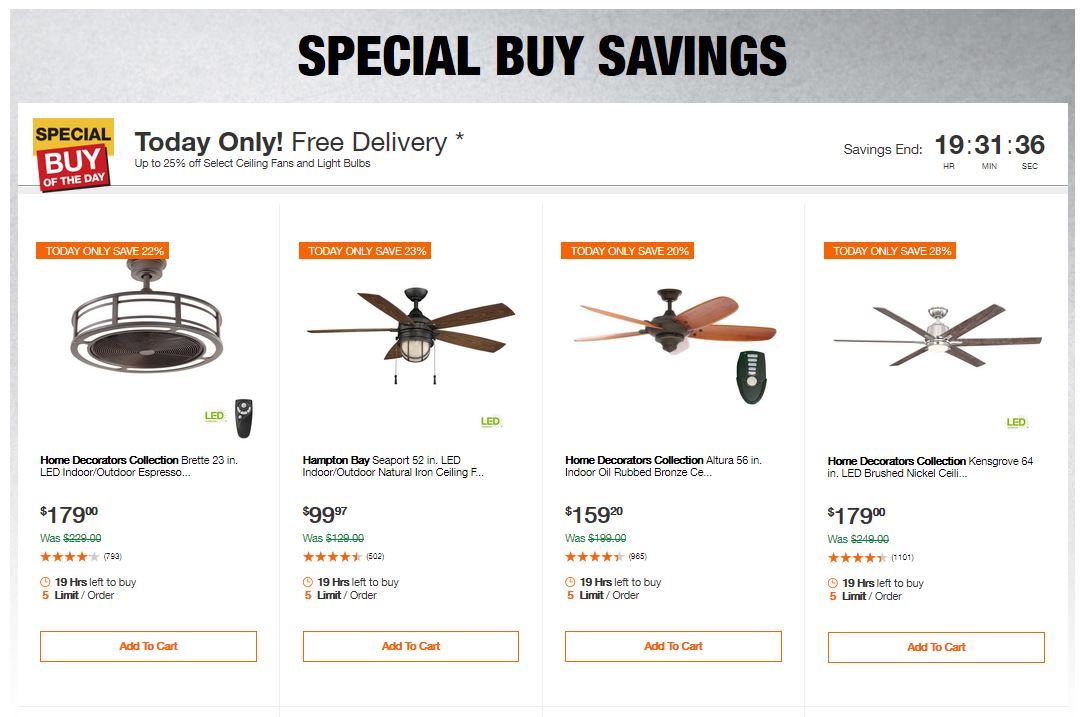Click the LED badge on Brette fan
Viewport: 1084px width, 717px height.
click(x=215, y=416)
